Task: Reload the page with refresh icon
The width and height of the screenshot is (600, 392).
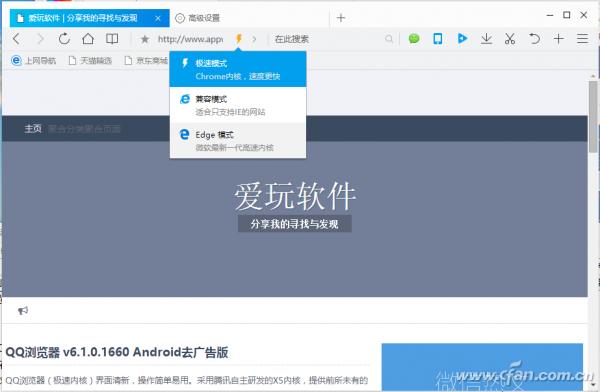Action: (64, 39)
